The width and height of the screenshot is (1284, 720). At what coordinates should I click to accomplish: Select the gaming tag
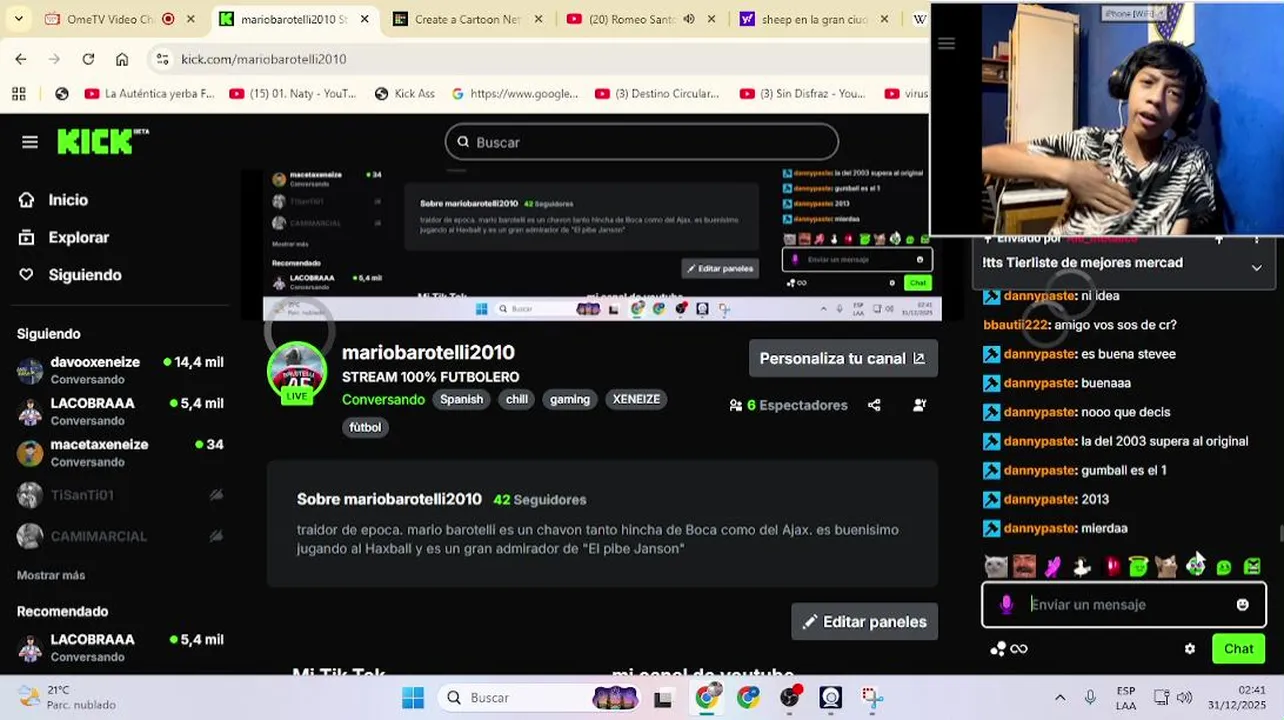tap(570, 399)
